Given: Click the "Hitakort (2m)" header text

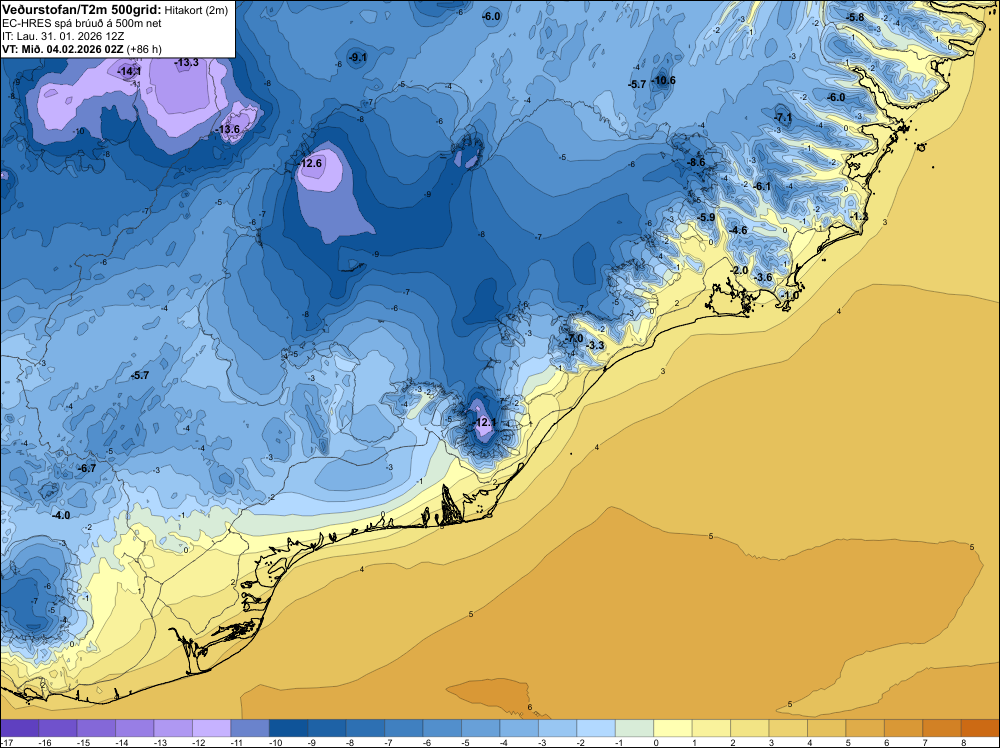Looking at the screenshot, I should click(x=196, y=10).
